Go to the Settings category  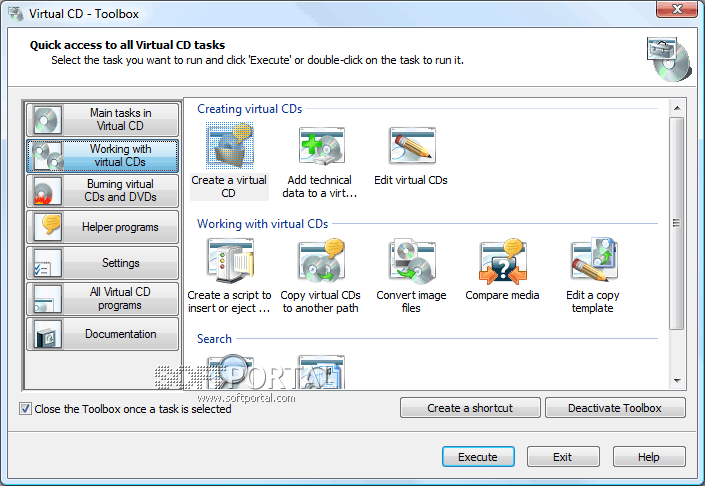coord(103,263)
